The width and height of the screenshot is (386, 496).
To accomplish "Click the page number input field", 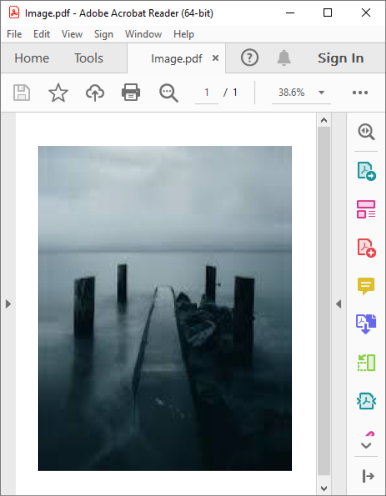I will 207,92.
